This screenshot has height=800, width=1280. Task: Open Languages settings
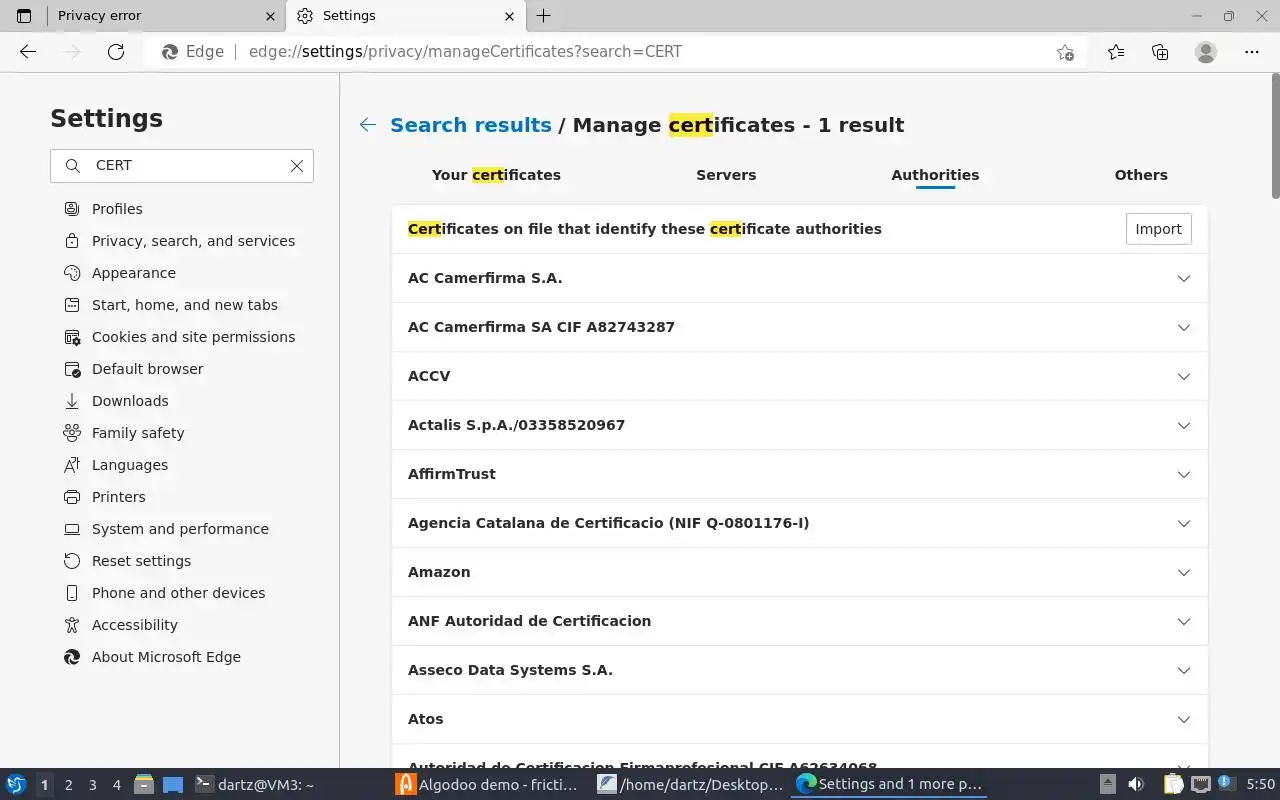click(130, 465)
